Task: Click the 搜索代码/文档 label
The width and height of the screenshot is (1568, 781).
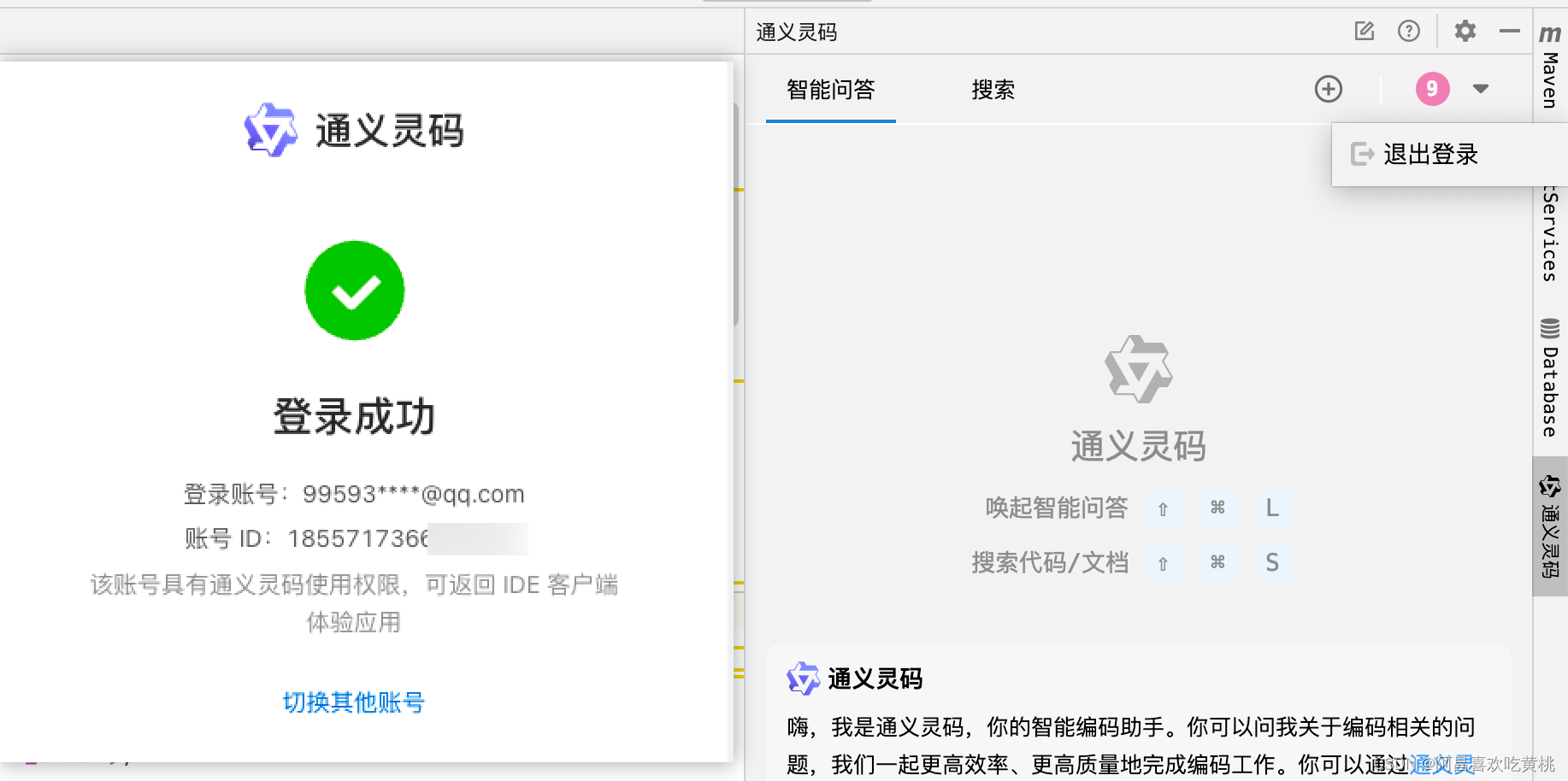Action: click(x=1050, y=562)
